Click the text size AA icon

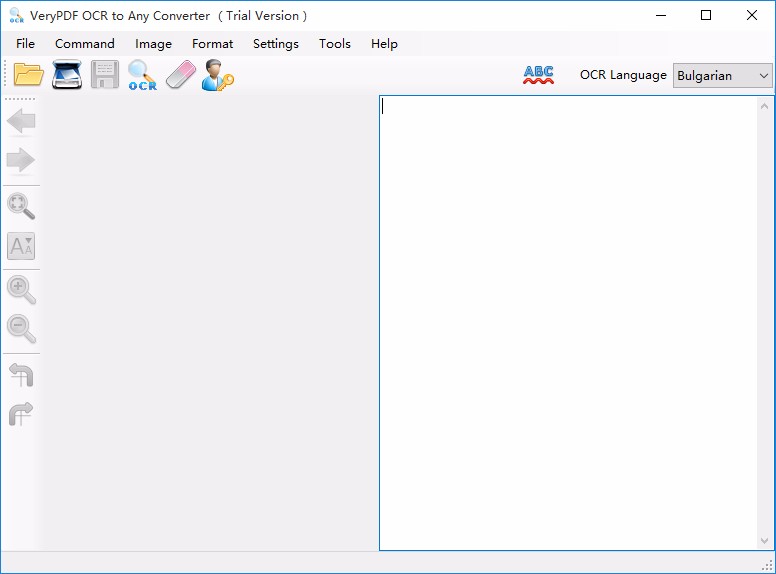(x=21, y=246)
